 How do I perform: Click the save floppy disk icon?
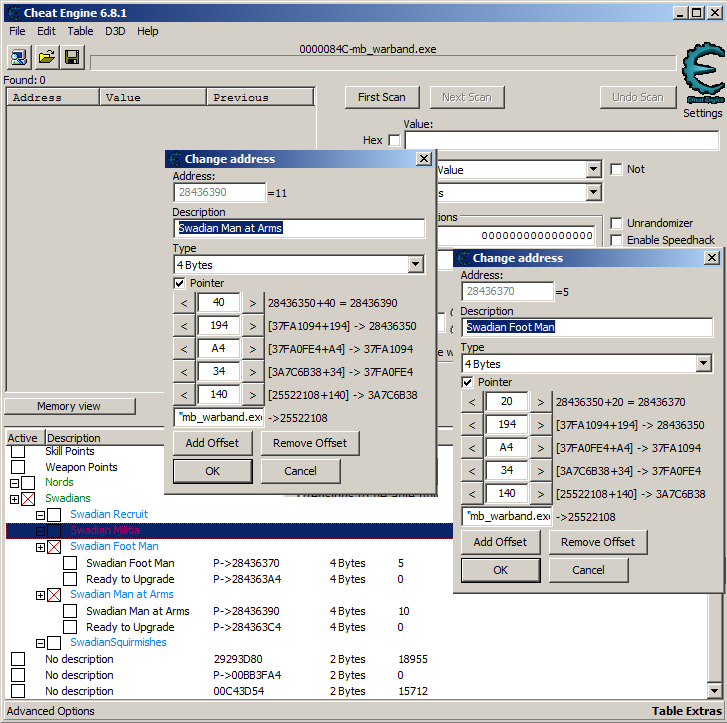72,58
